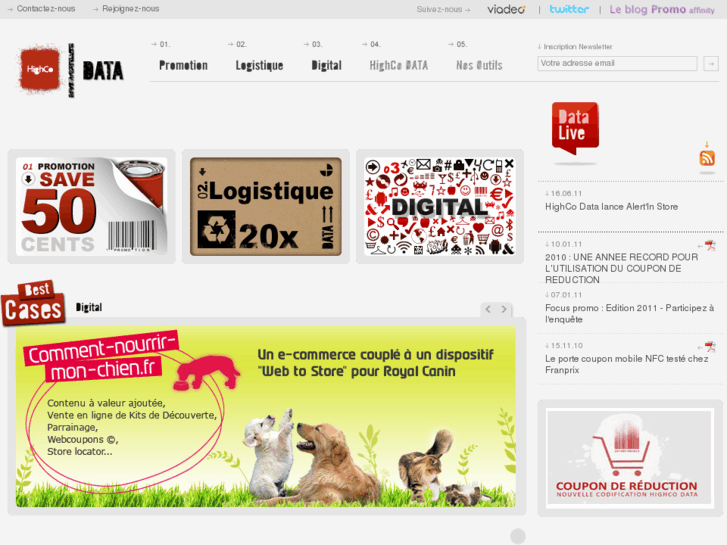Image resolution: width=727 pixels, height=545 pixels.
Task: Open the Logistique 20x cardboard banner
Action: pyautogui.click(x=266, y=207)
